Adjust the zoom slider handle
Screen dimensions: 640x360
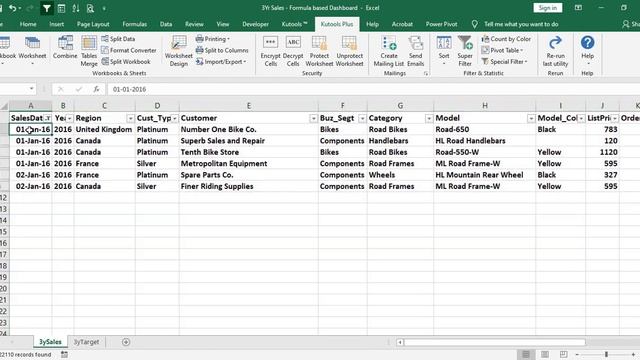606,354
